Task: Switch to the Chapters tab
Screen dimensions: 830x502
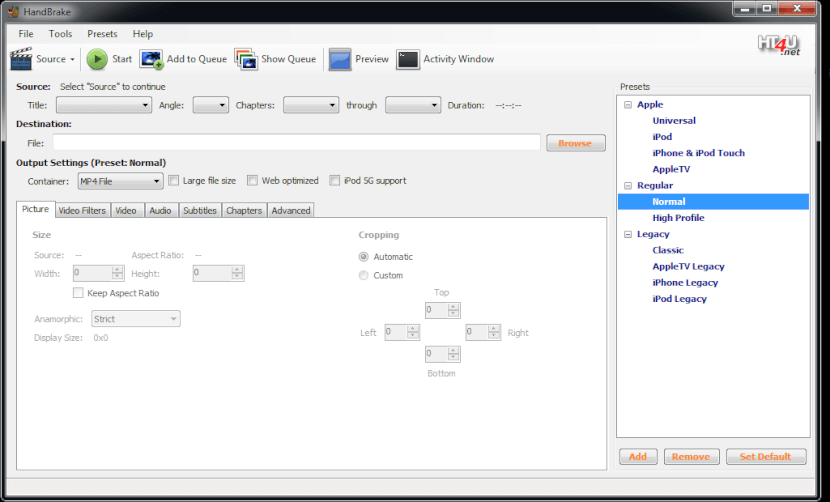Action: 244,210
